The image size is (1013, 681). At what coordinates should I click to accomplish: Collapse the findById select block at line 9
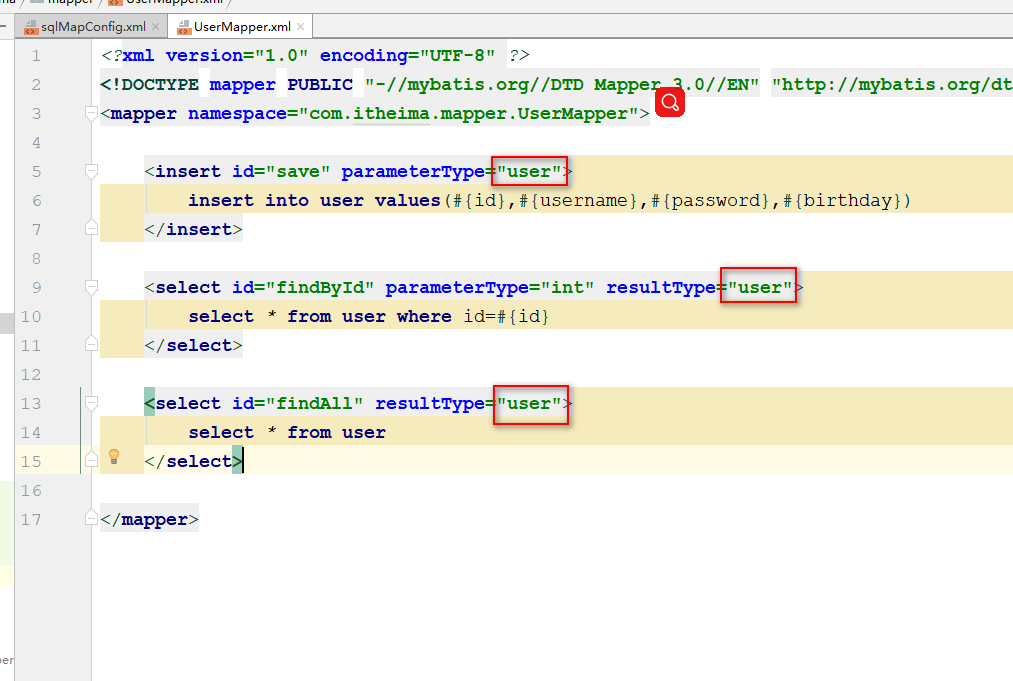click(91, 288)
